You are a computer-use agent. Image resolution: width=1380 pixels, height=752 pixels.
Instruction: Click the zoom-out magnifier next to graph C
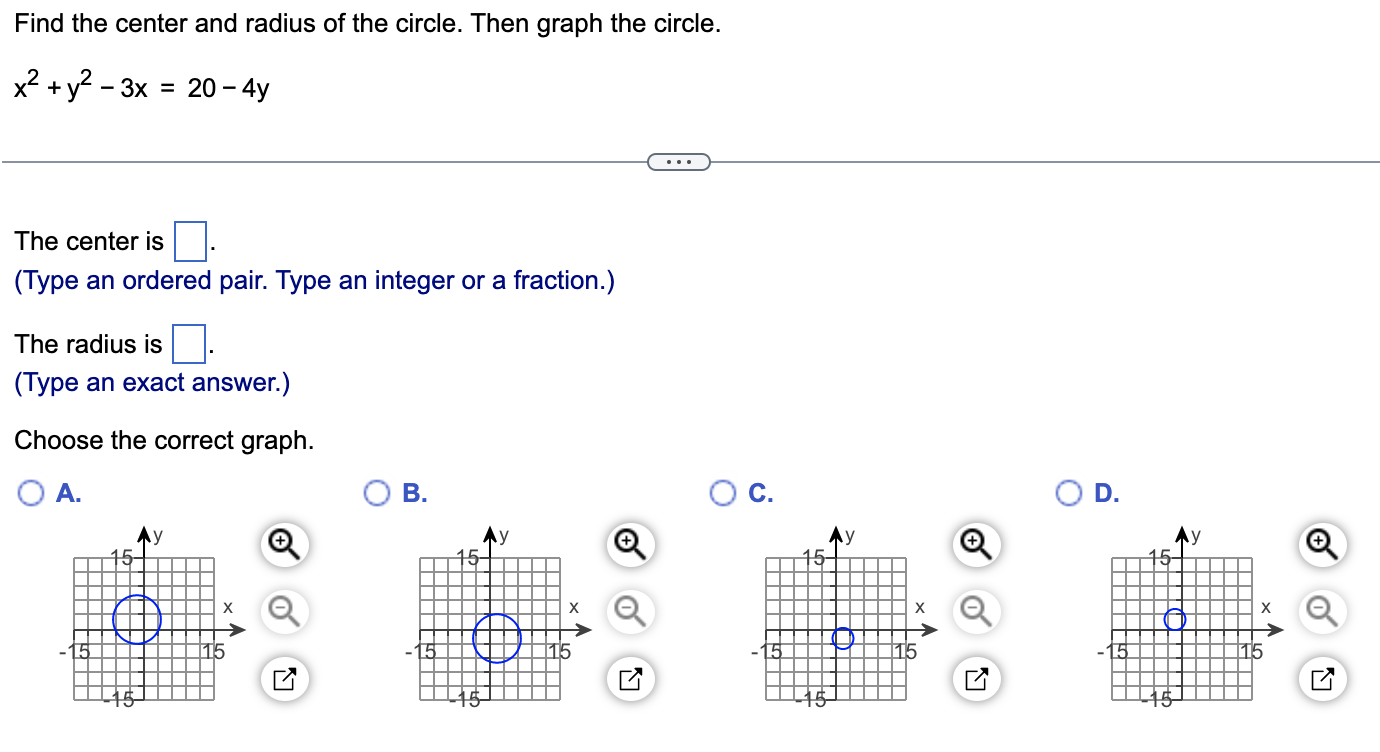tap(974, 611)
